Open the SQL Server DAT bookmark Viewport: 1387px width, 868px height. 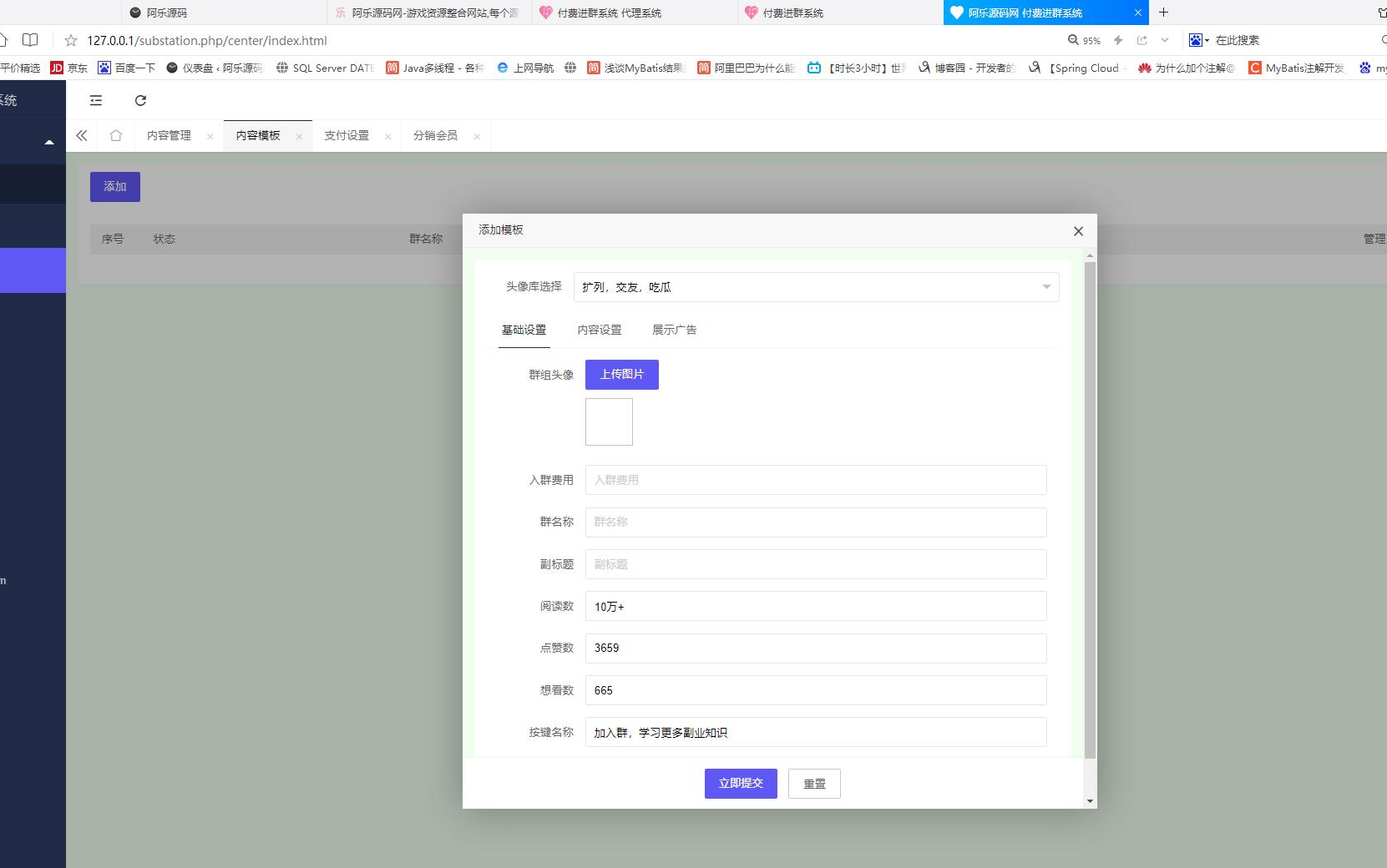(x=325, y=68)
